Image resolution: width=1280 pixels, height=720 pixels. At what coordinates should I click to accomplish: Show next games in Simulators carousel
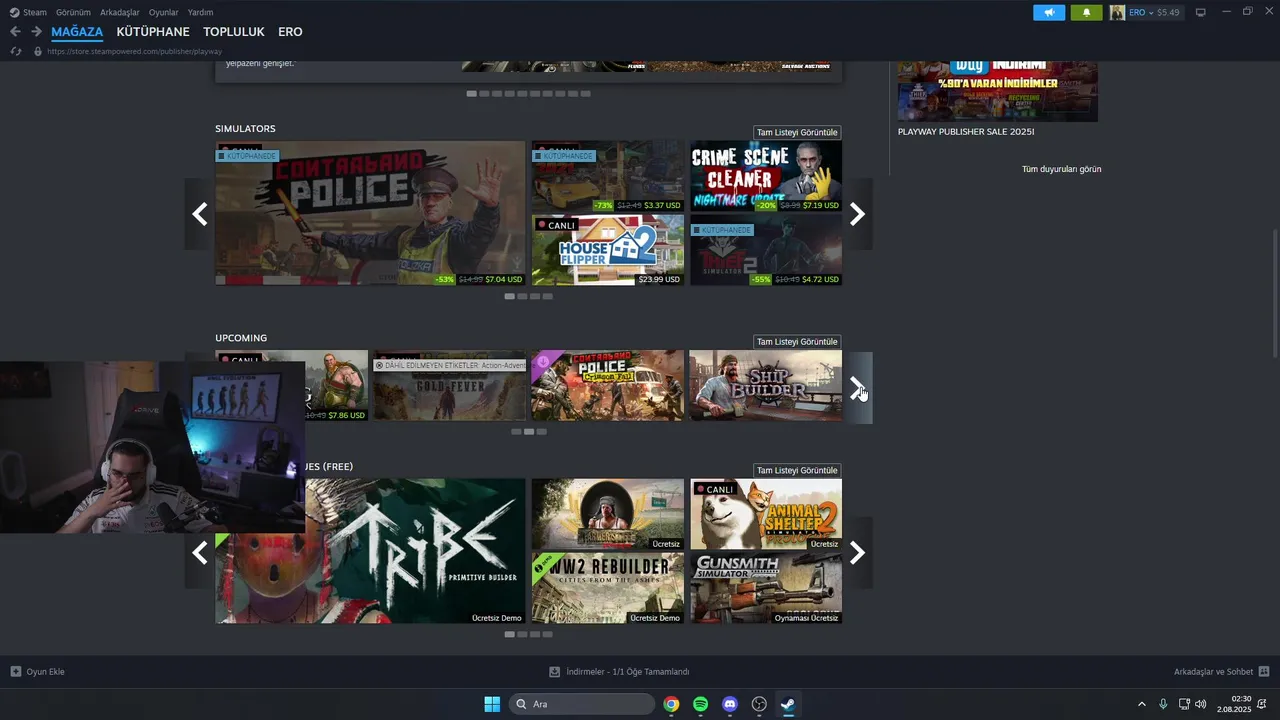pos(857,214)
